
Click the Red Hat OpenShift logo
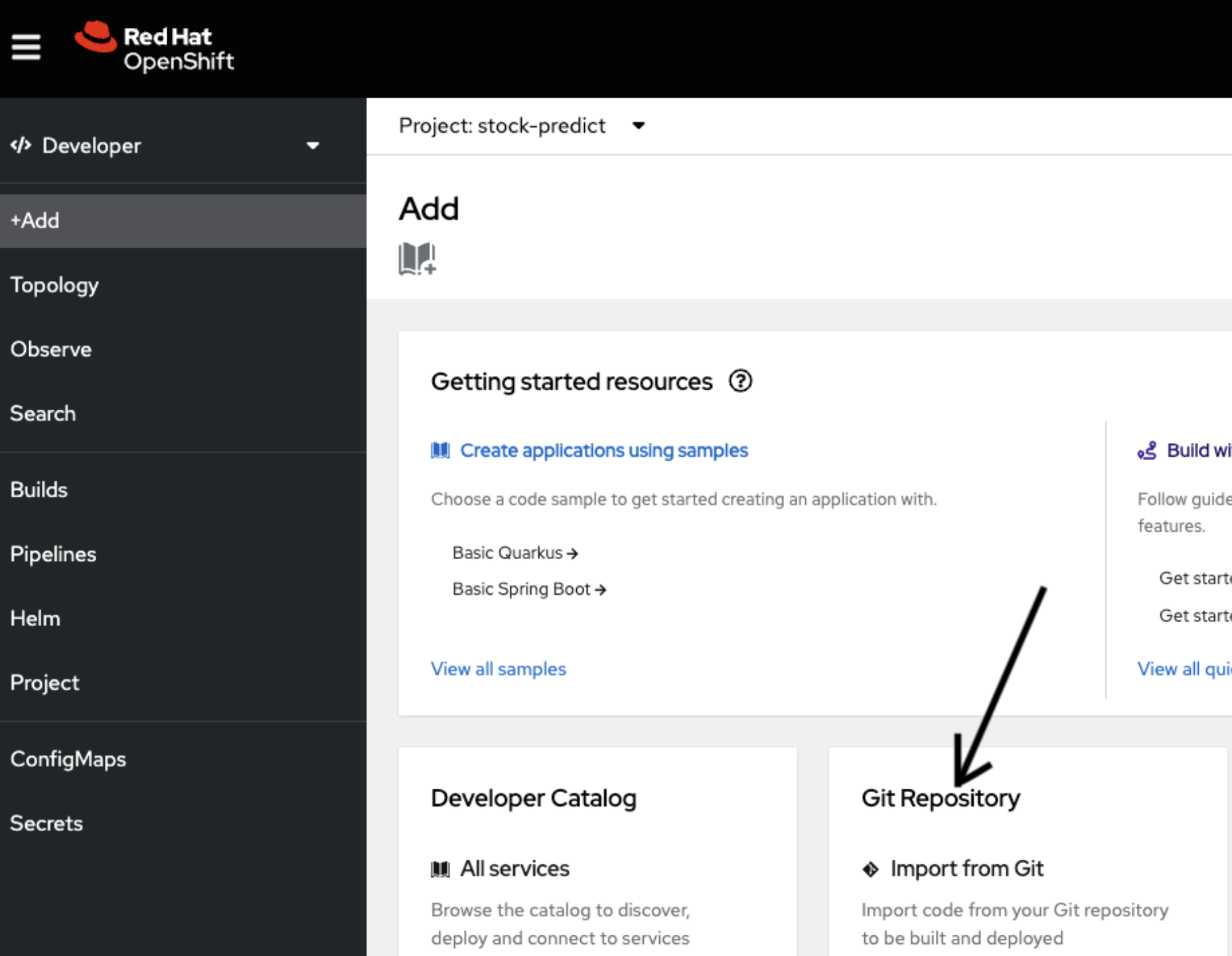(154, 47)
